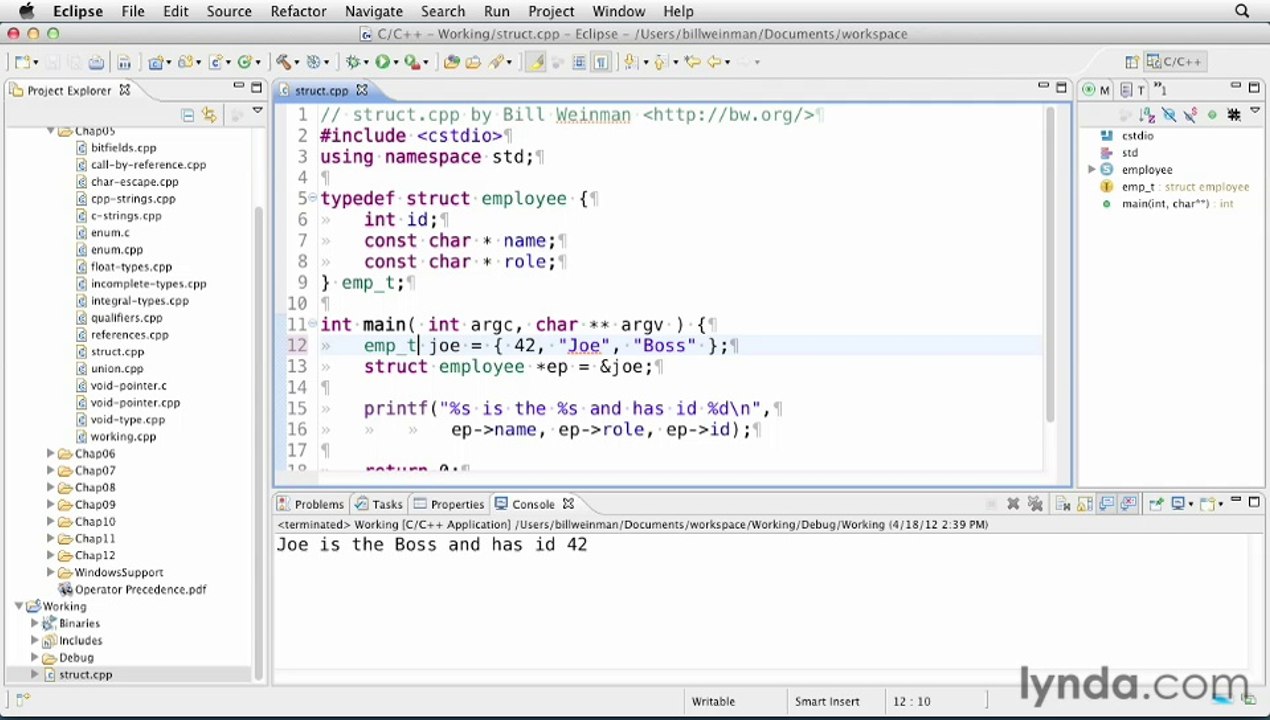Viewport: 1270px width, 720px height.
Task: Toggle Hide Static Members in Outline view
Action: pos(1189,115)
